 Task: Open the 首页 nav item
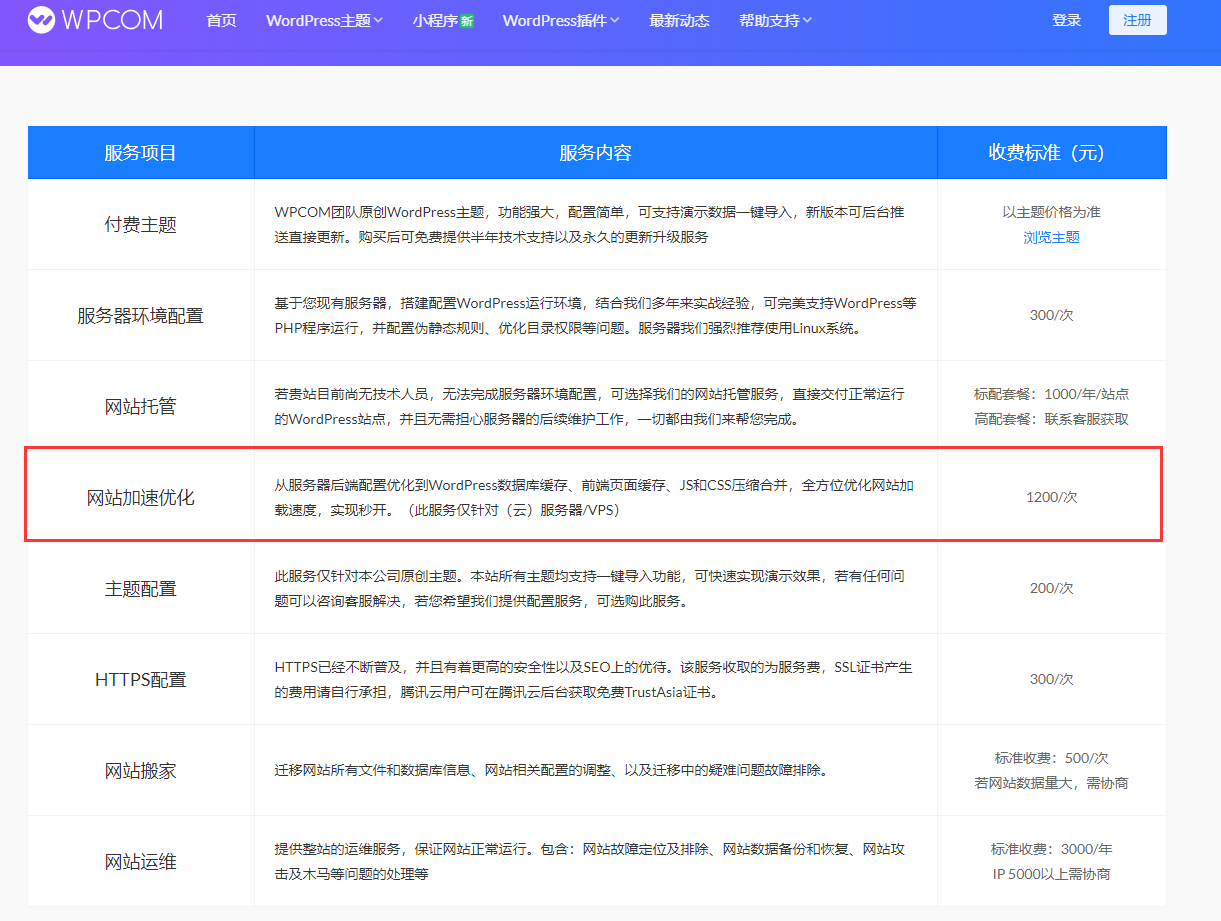[221, 20]
